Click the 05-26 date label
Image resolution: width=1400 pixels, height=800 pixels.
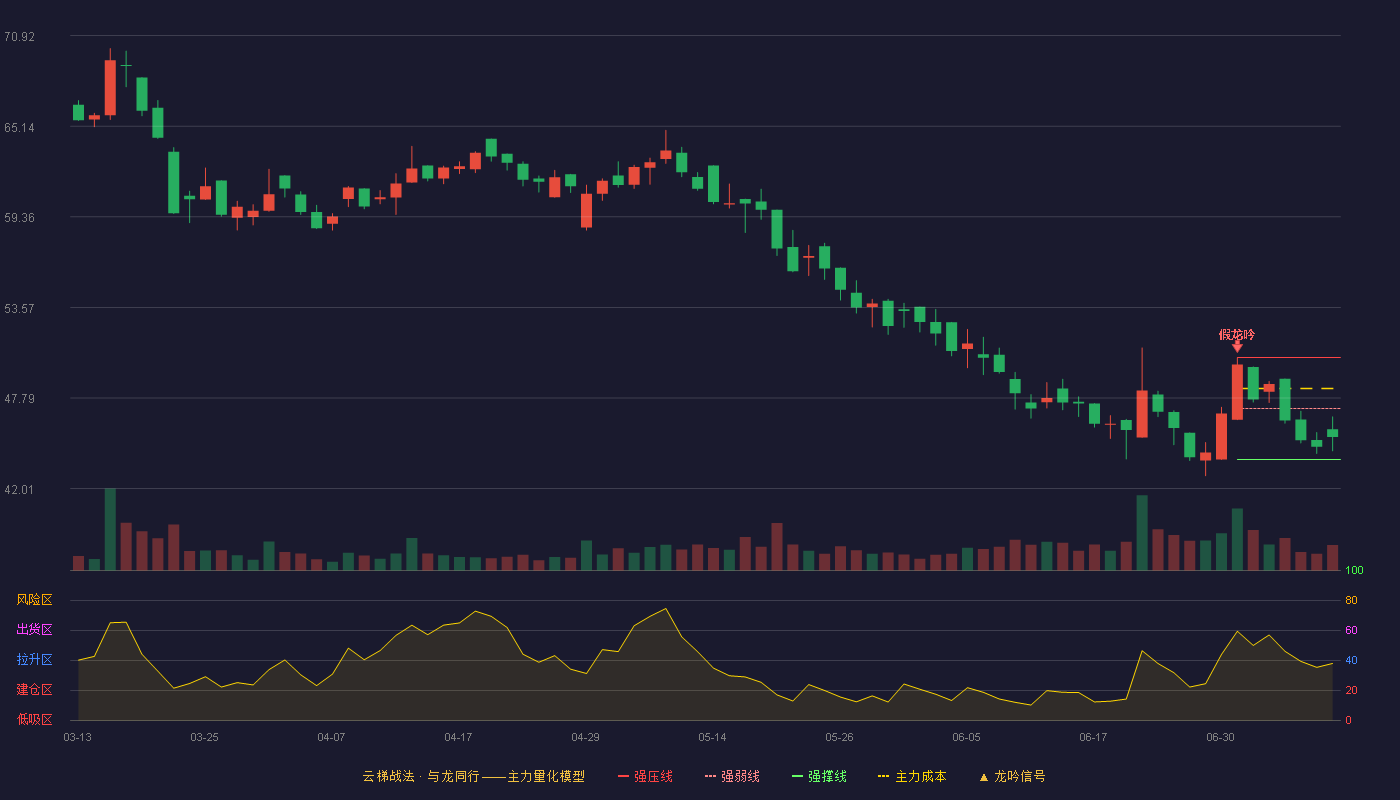839,737
